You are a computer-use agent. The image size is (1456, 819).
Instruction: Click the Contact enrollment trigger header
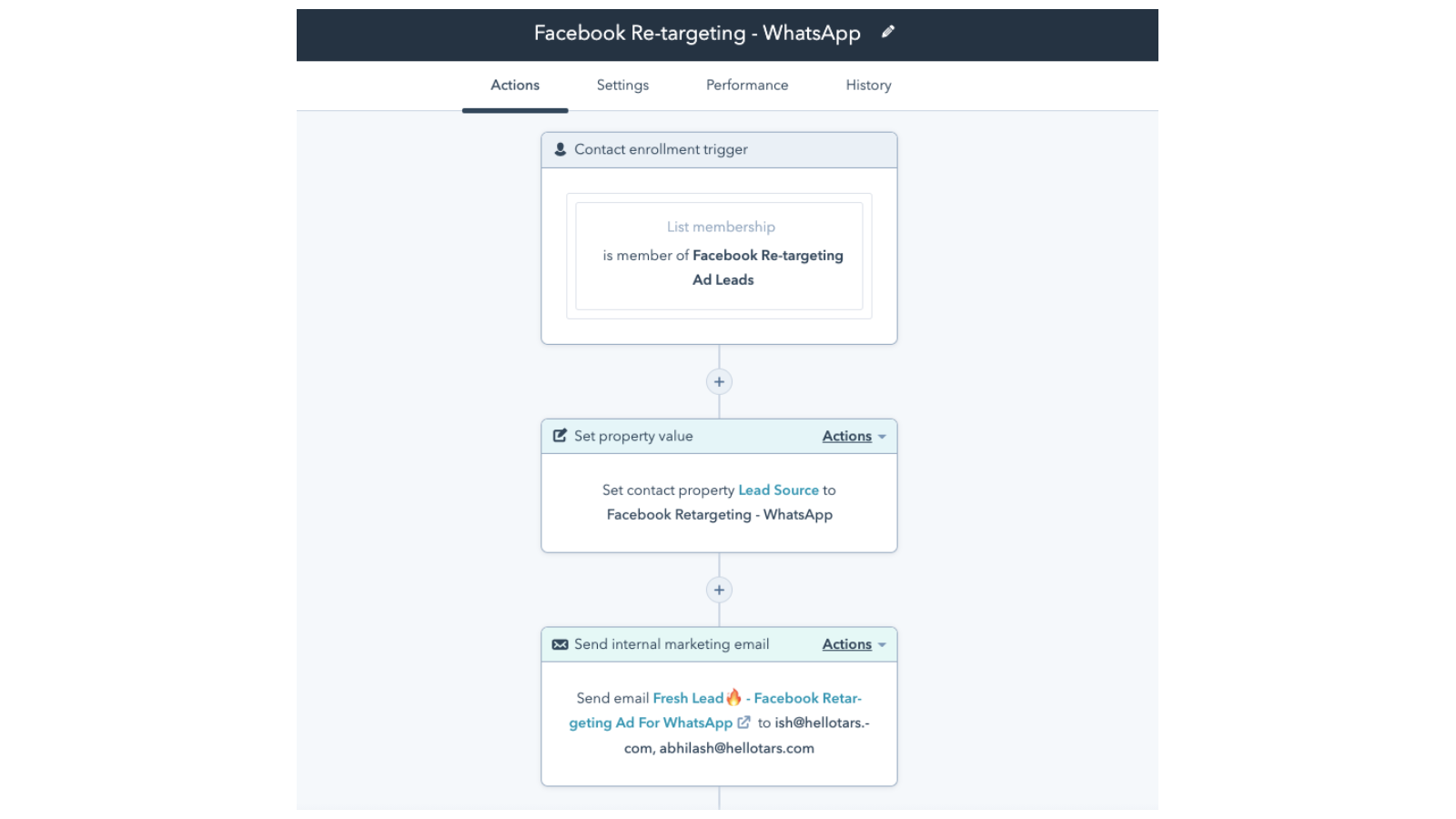tap(661, 149)
